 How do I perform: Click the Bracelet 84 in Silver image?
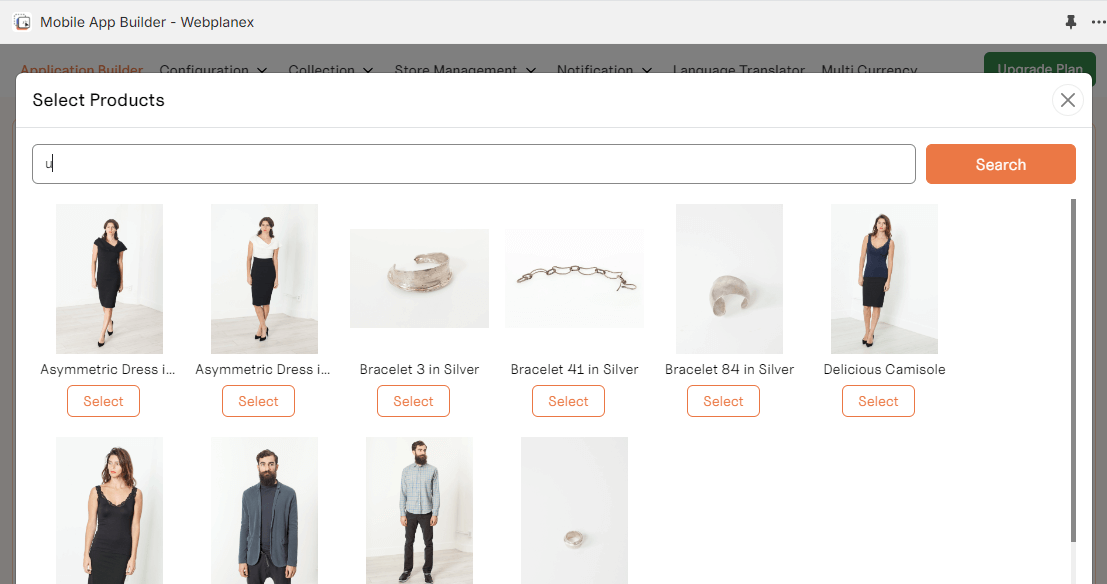click(x=729, y=278)
